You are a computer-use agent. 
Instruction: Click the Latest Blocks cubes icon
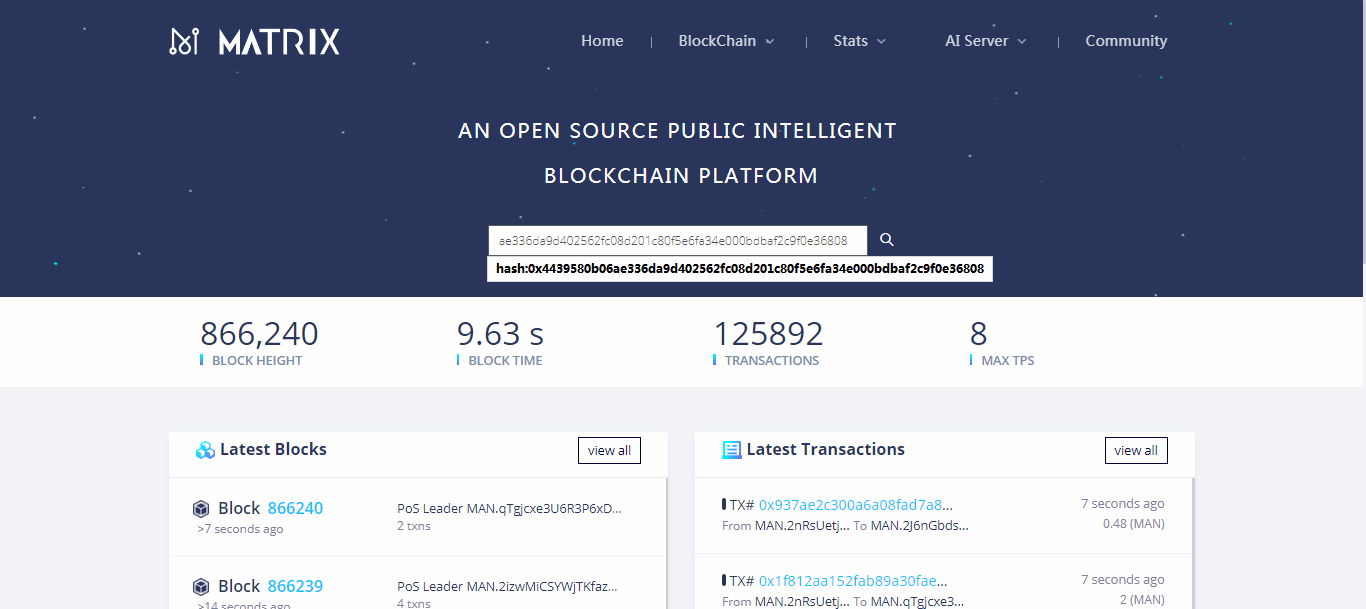205,450
